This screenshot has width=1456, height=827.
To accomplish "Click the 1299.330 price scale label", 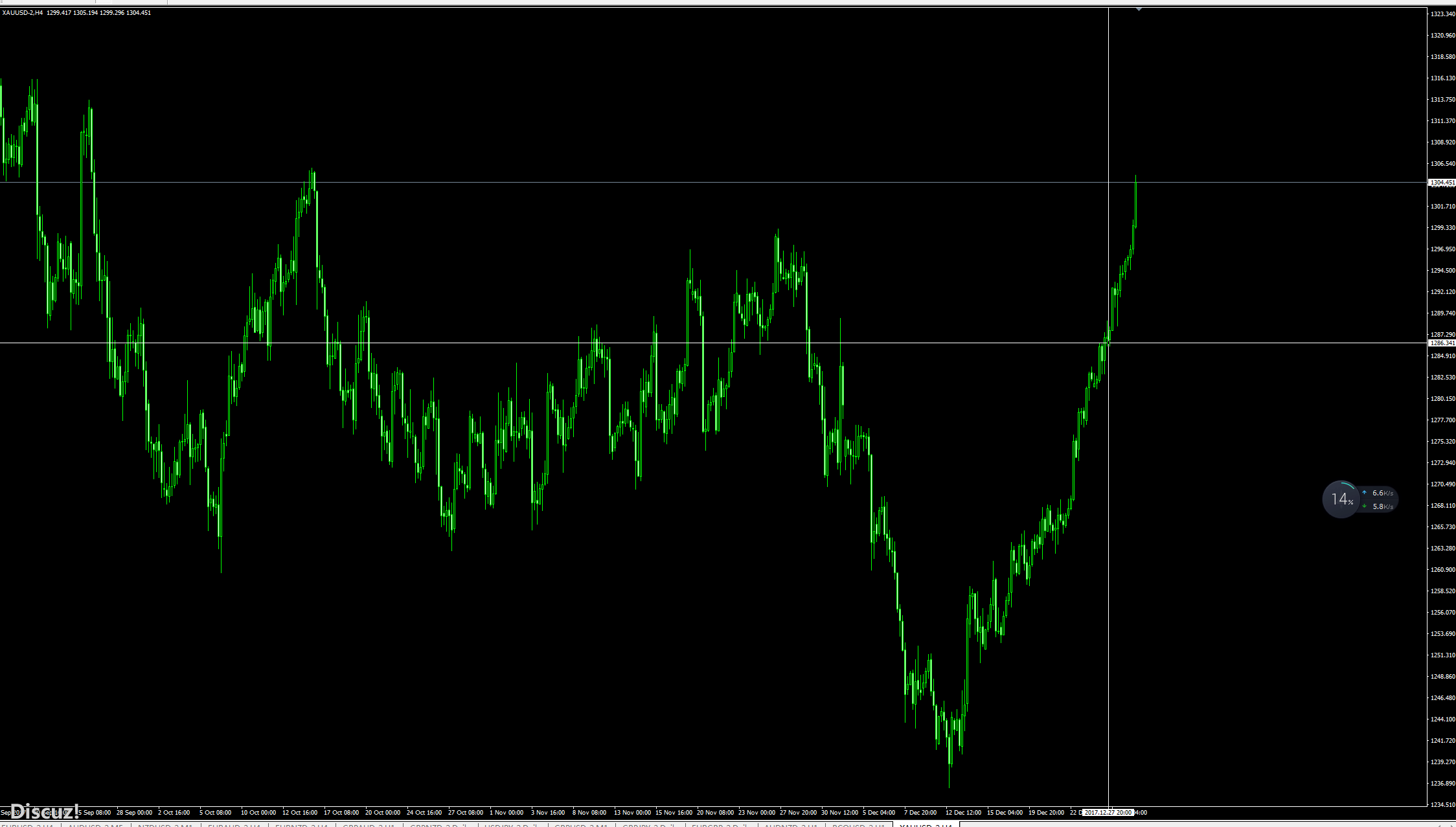I will 1442,228.
